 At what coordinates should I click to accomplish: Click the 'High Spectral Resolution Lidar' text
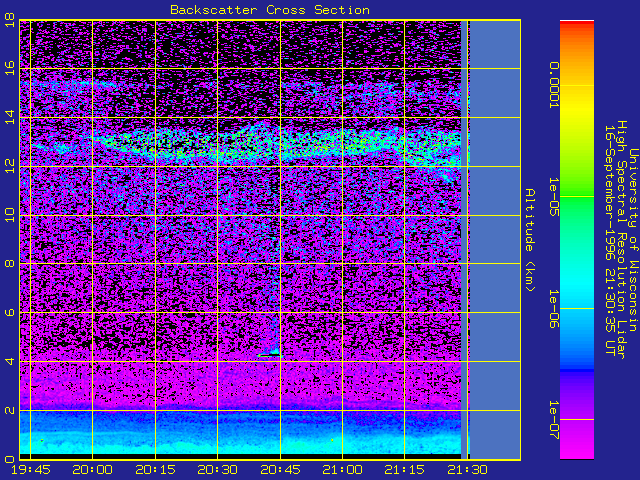coord(622,240)
